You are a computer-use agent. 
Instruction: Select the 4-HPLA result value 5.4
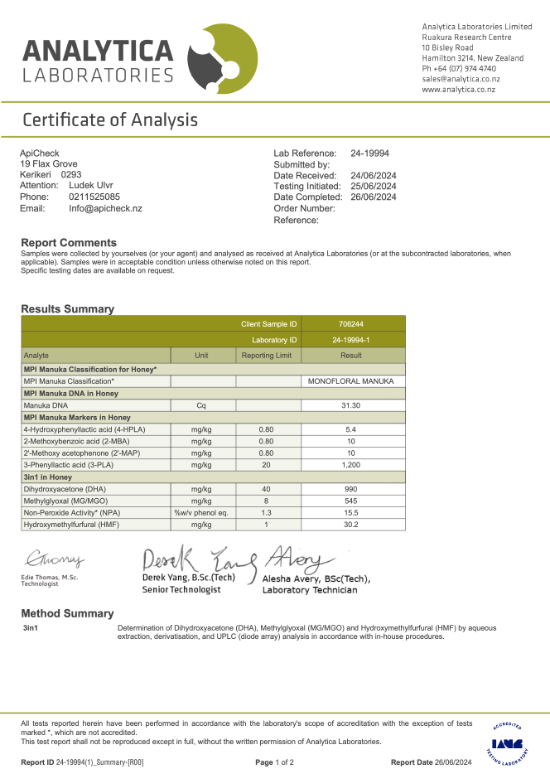(x=351, y=429)
